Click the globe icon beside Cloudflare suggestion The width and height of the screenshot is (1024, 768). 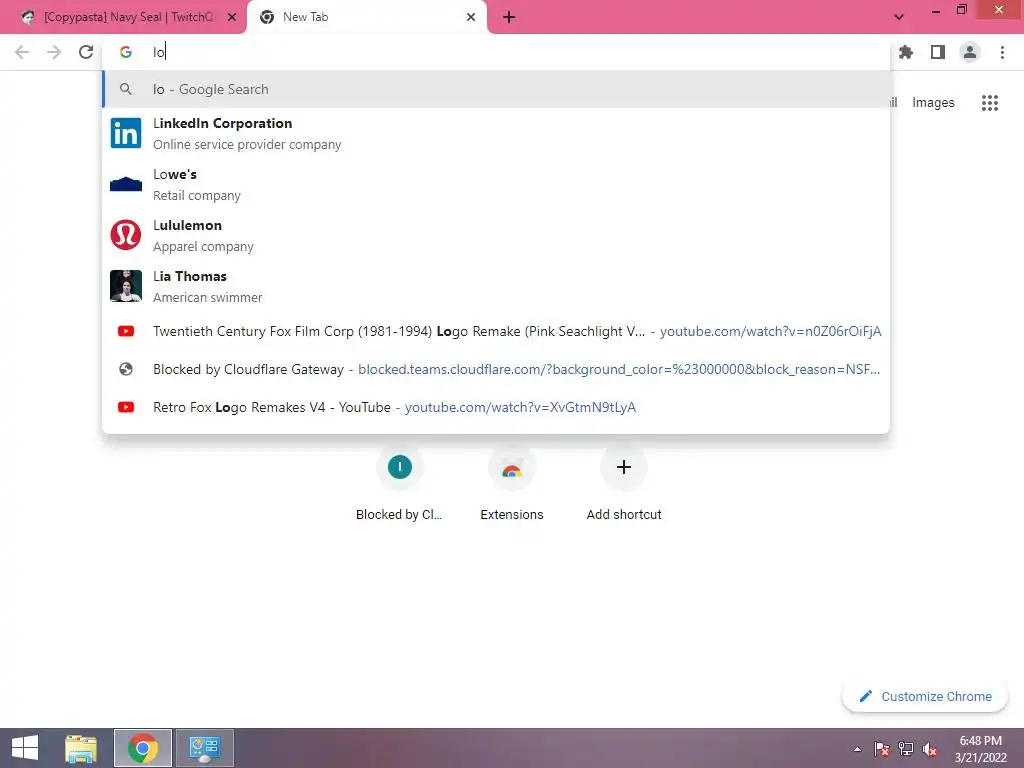coord(126,369)
